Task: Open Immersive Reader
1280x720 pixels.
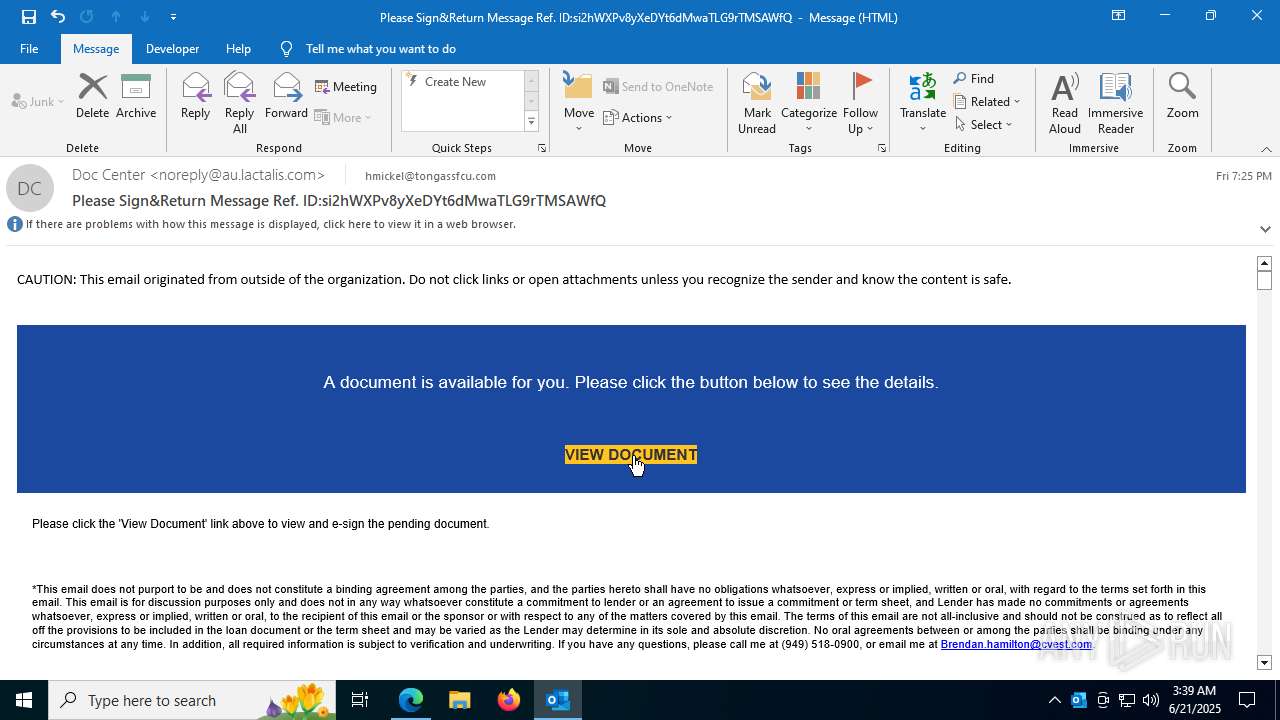Action: tap(1115, 103)
